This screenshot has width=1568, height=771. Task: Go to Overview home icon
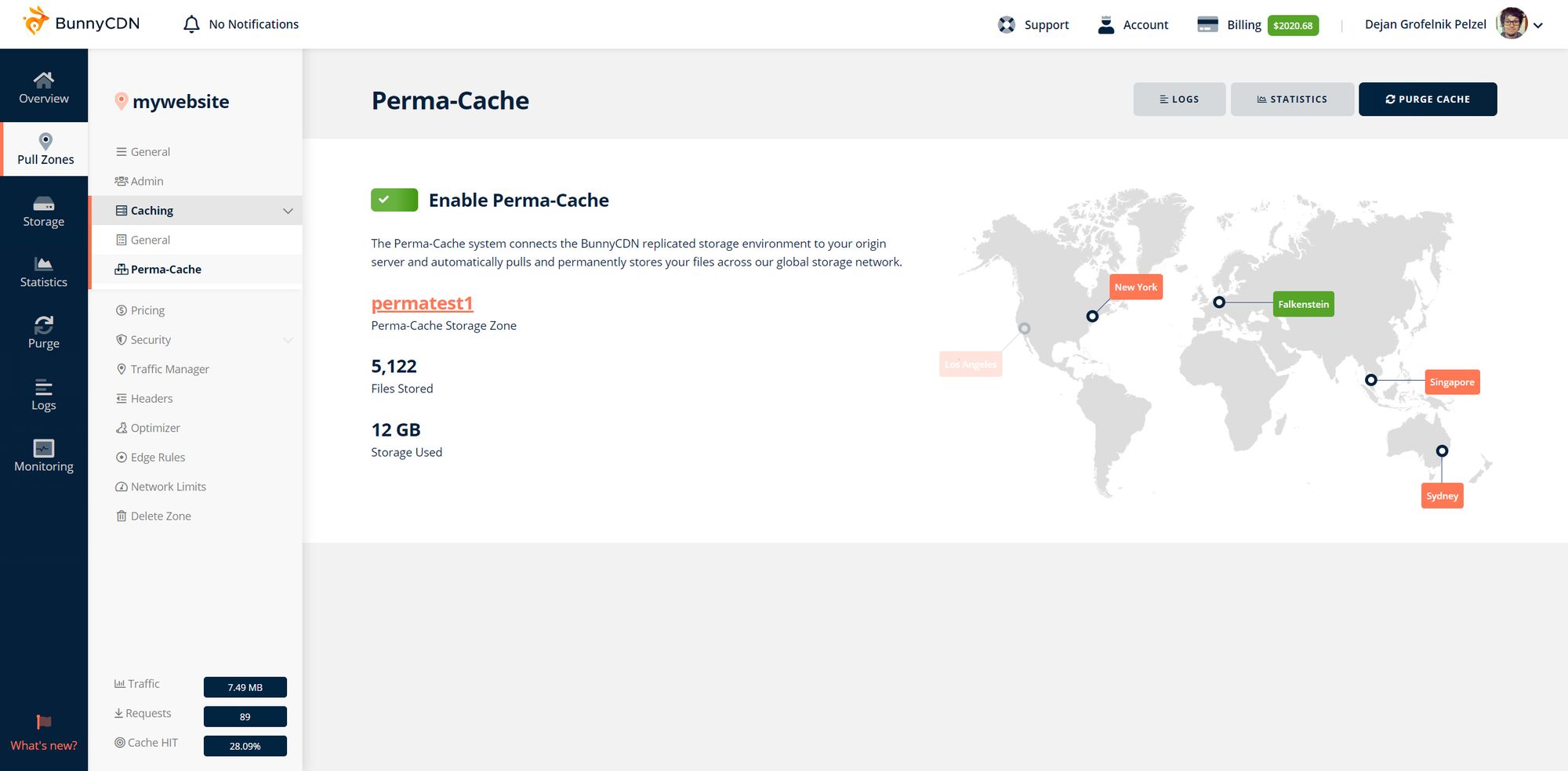click(44, 80)
